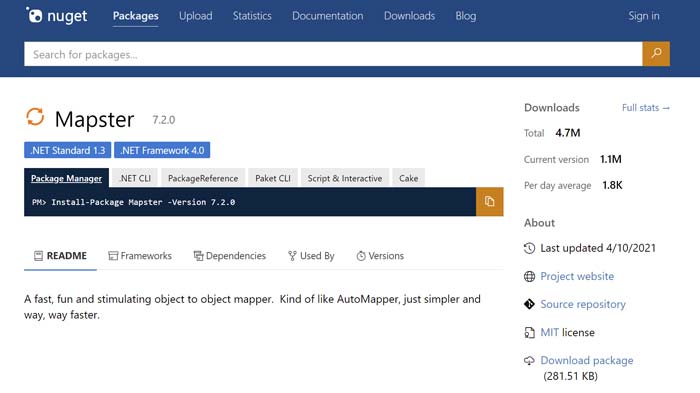Select the Package Manager tab
This screenshot has width=700, height=393.
[x=67, y=178]
